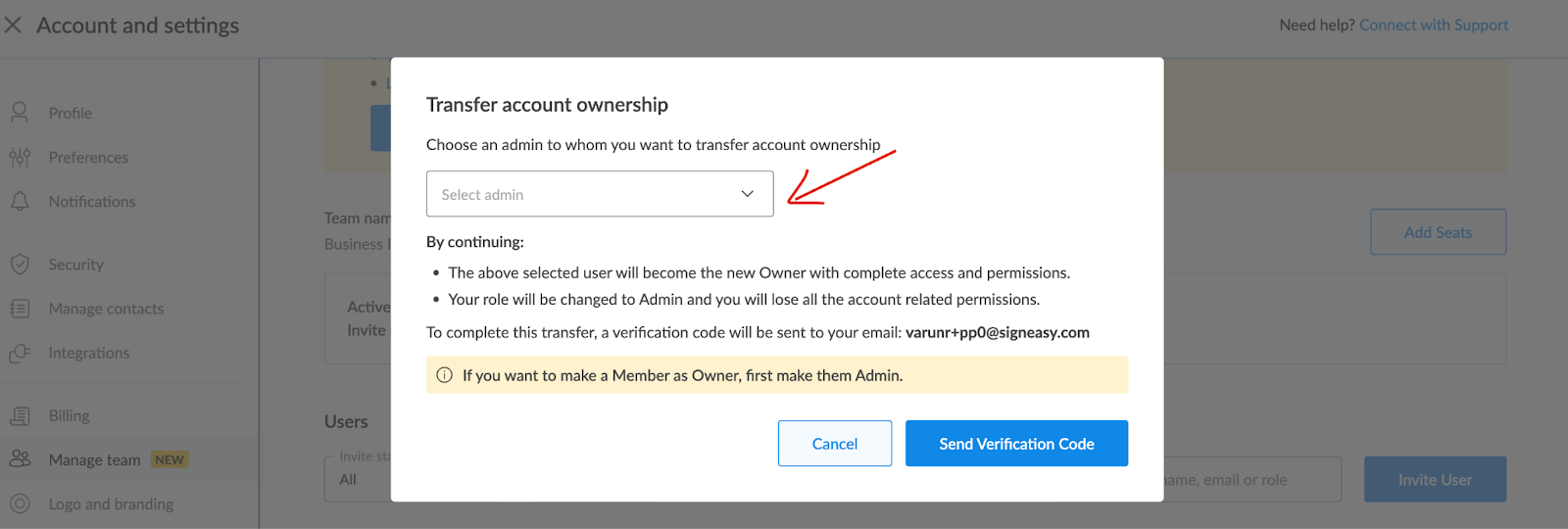Image resolution: width=1568 pixels, height=529 pixels.
Task: Open the Invite status All dropdown
Action: pyautogui.click(x=358, y=479)
